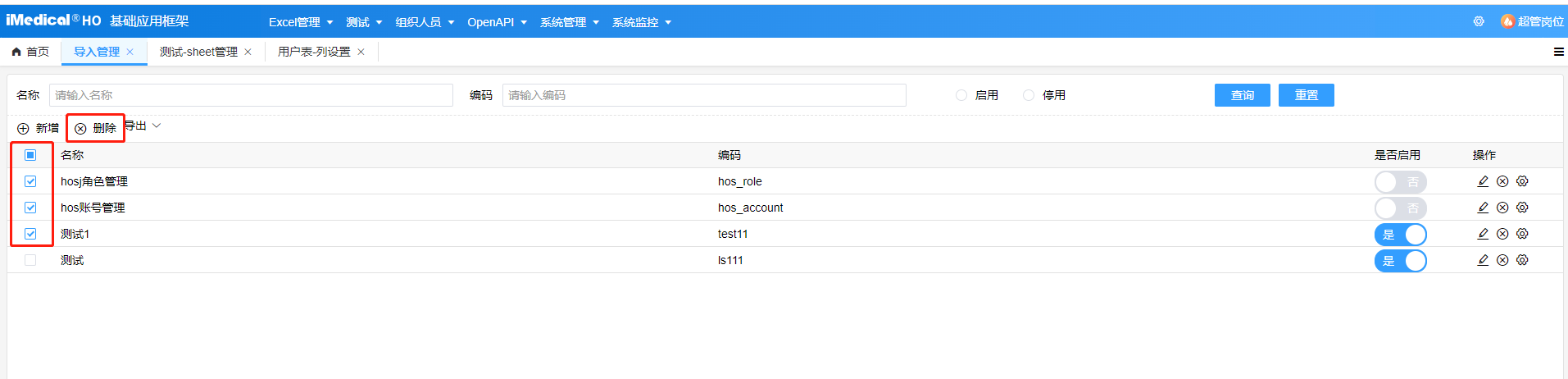Viewport: 1568px width, 379px height.
Task: Delete the hosj角色管理 row via circle-x icon
Action: pos(1502,181)
